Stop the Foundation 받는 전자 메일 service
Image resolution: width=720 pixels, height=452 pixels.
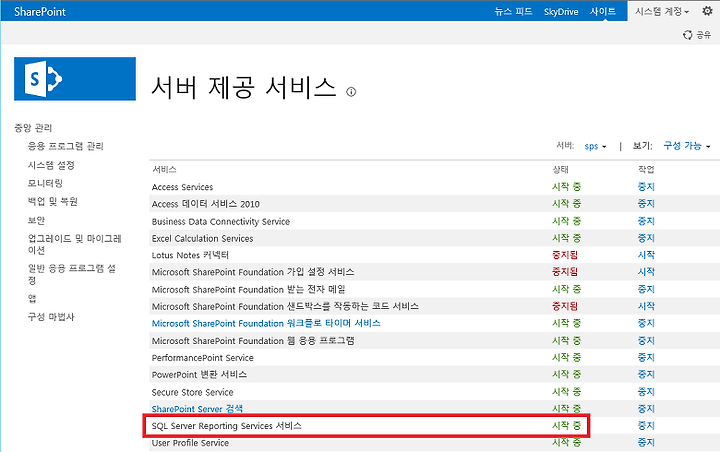tap(646, 289)
